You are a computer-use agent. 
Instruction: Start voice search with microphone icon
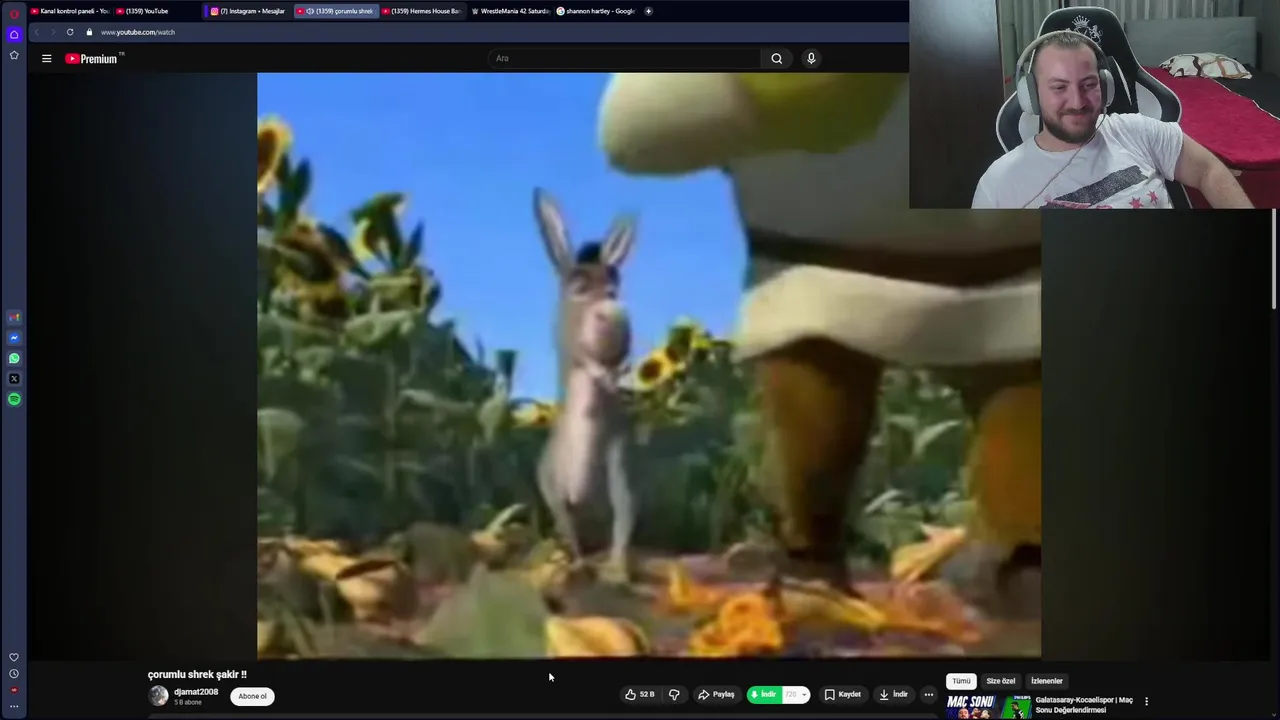pyautogui.click(x=811, y=58)
